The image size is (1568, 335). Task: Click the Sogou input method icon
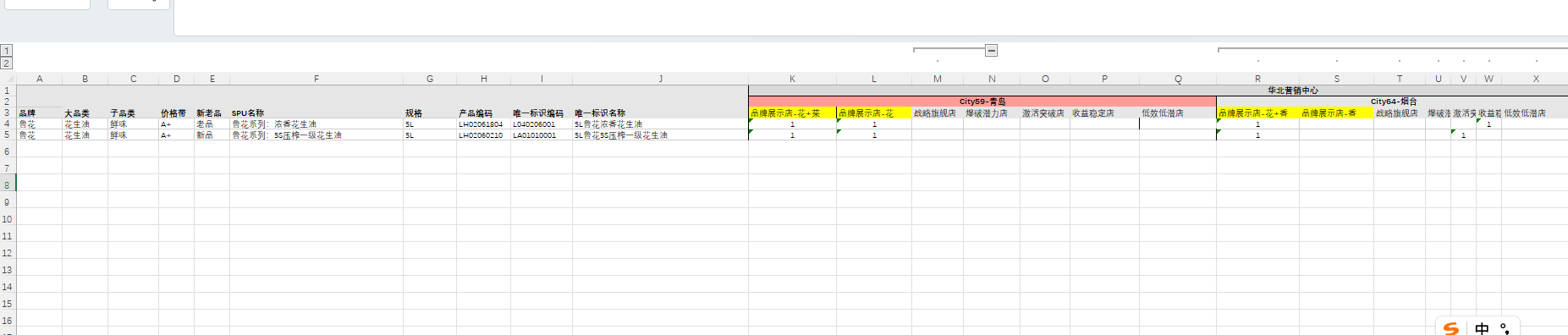click(x=1451, y=328)
